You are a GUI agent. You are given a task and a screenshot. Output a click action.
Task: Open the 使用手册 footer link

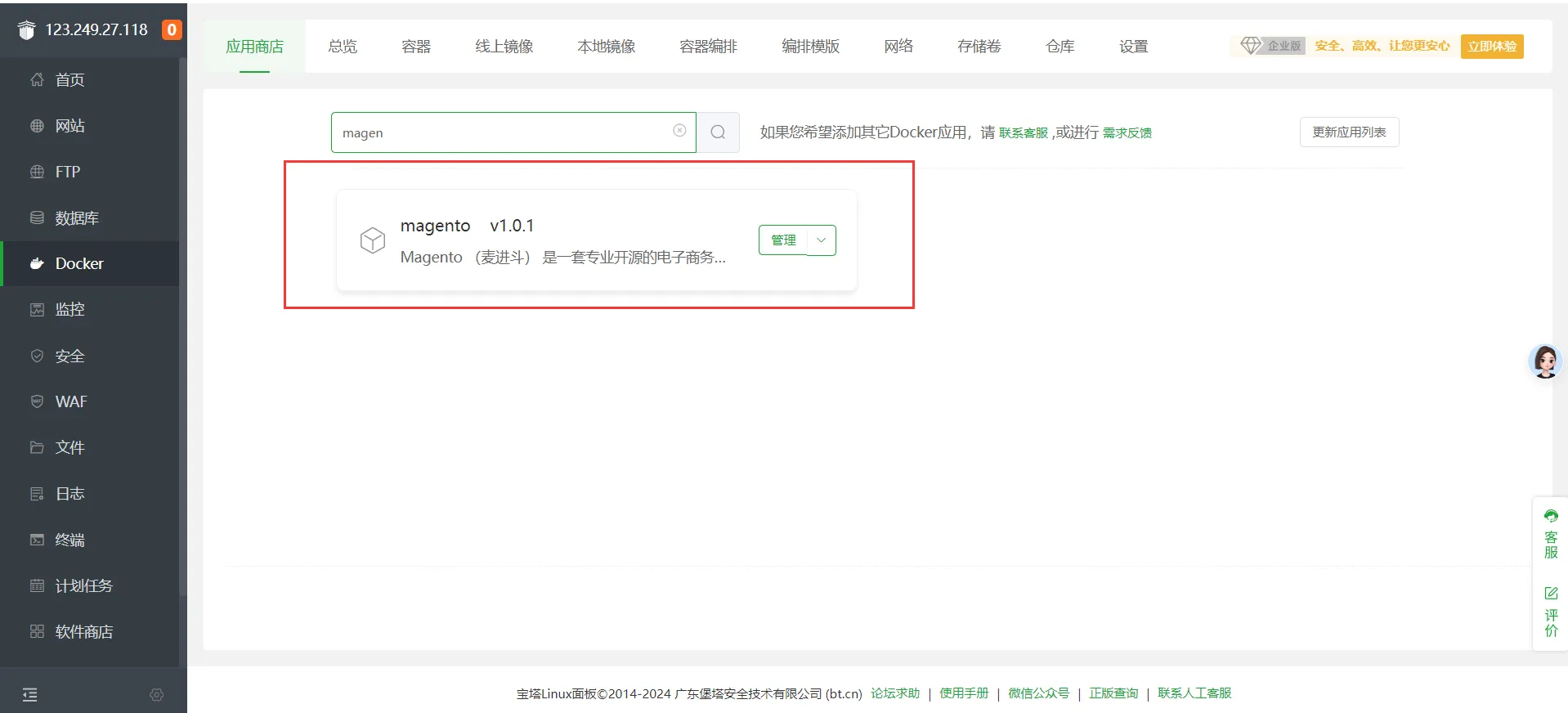[964, 693]
